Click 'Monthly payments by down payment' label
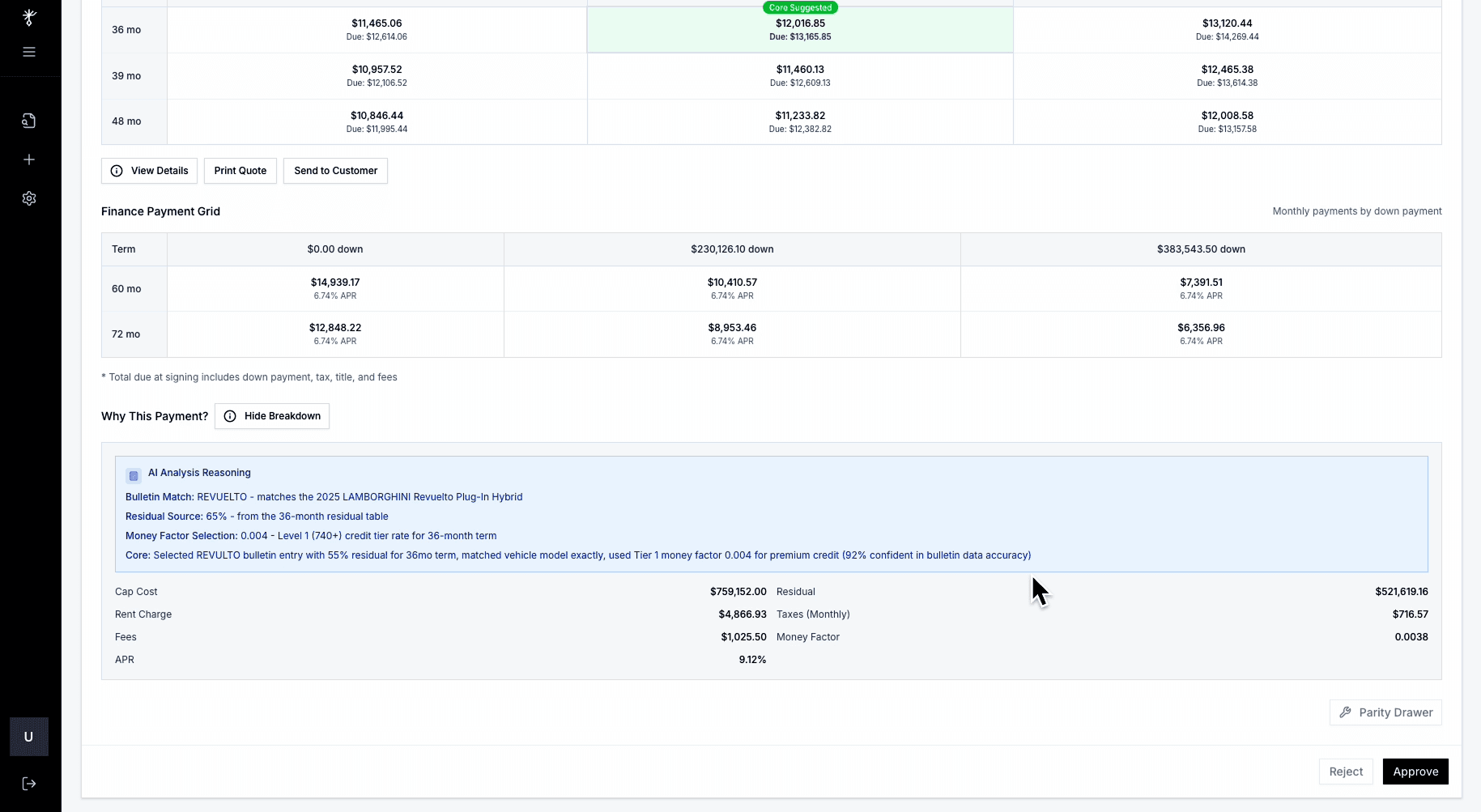 click(1356, 211)
